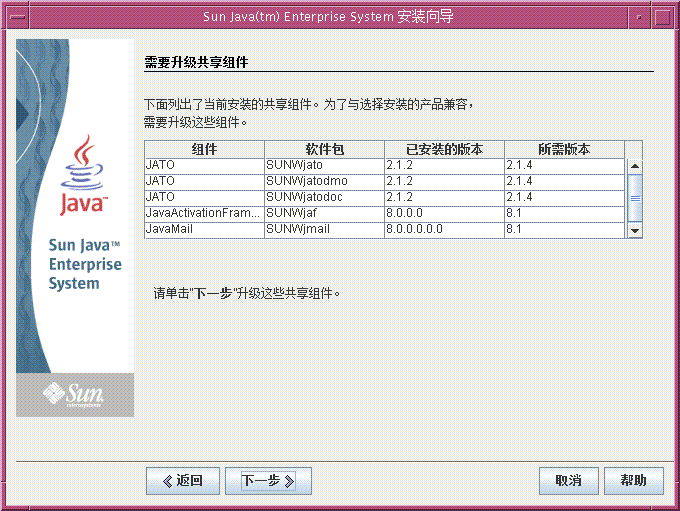680x511 pixels.
Task: Click the 取消 (Cancel) button
Action: (569, 481)
